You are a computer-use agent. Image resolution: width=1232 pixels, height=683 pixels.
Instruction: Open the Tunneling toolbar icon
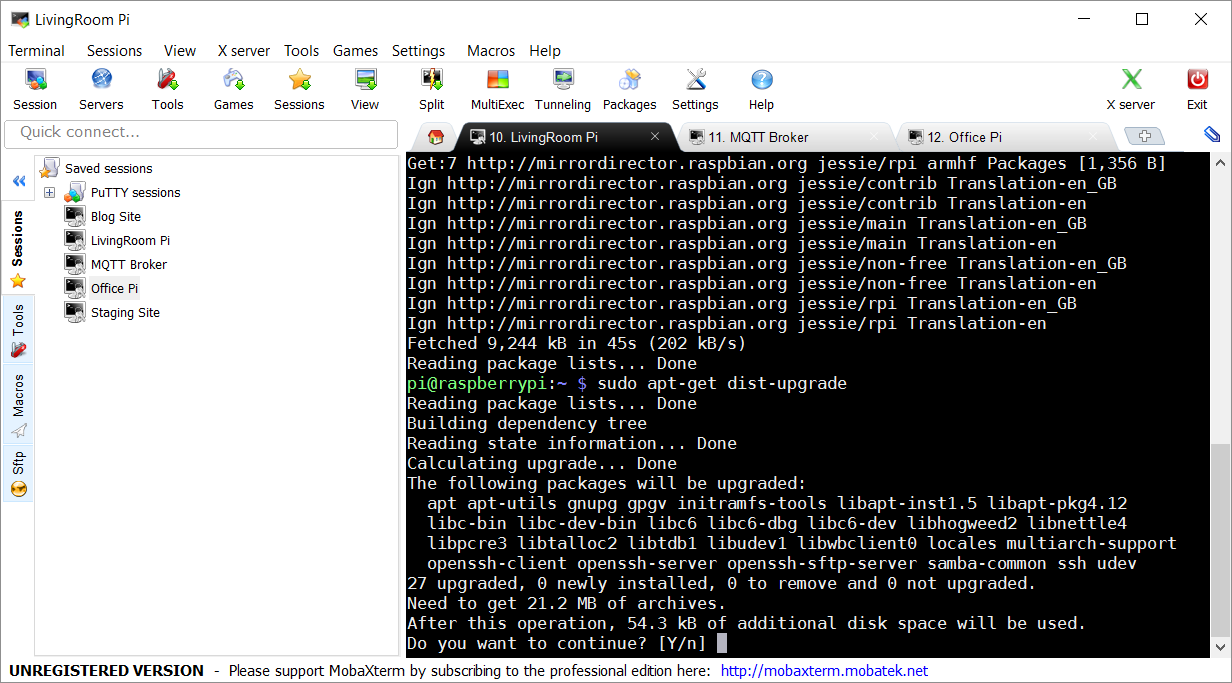563,89
